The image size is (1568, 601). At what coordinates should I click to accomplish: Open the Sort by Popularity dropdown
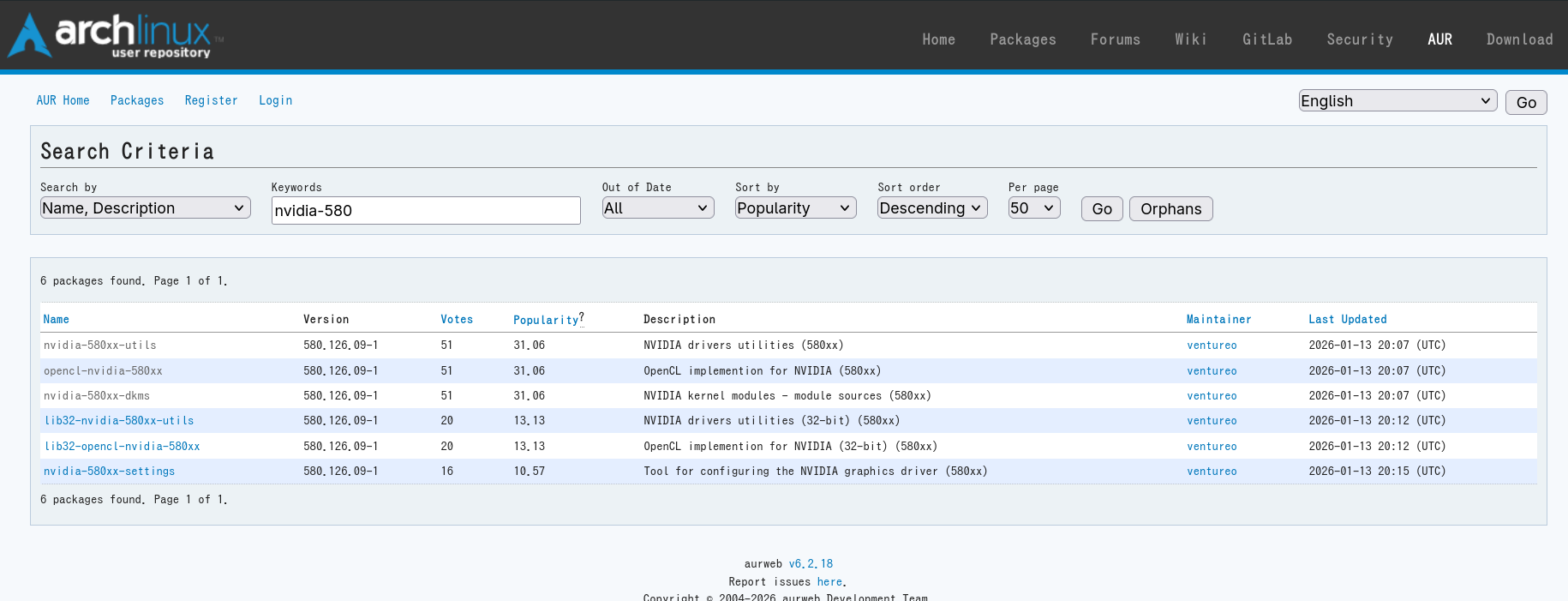[794, 208]
